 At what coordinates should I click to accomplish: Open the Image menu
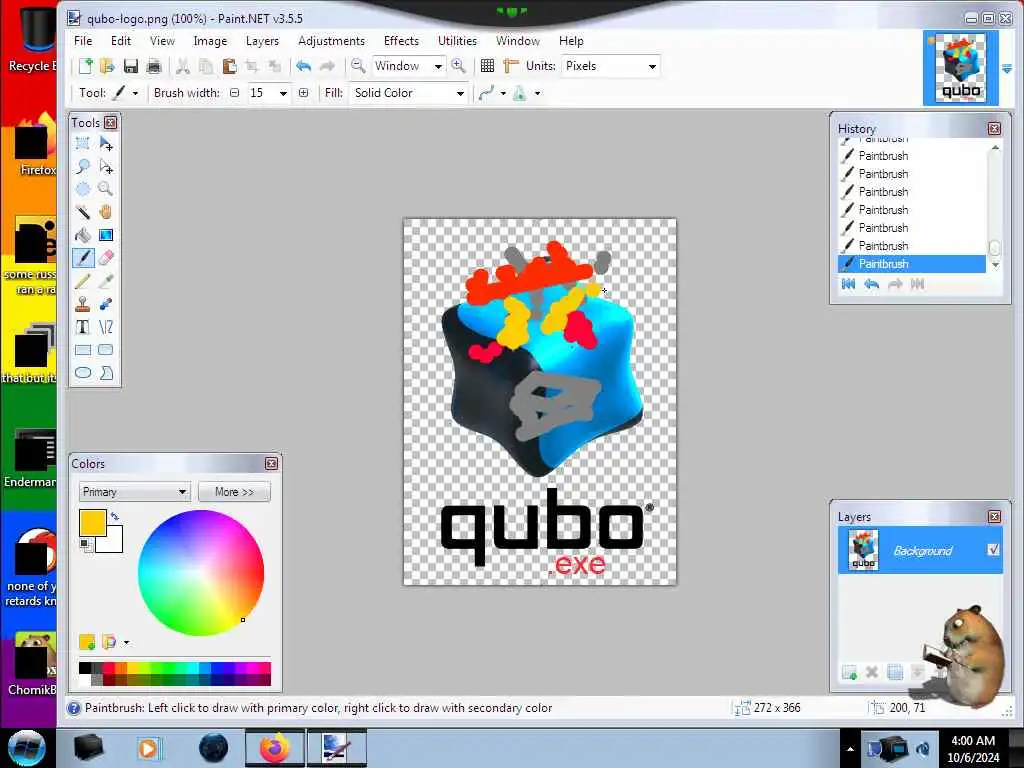(210, 40)
